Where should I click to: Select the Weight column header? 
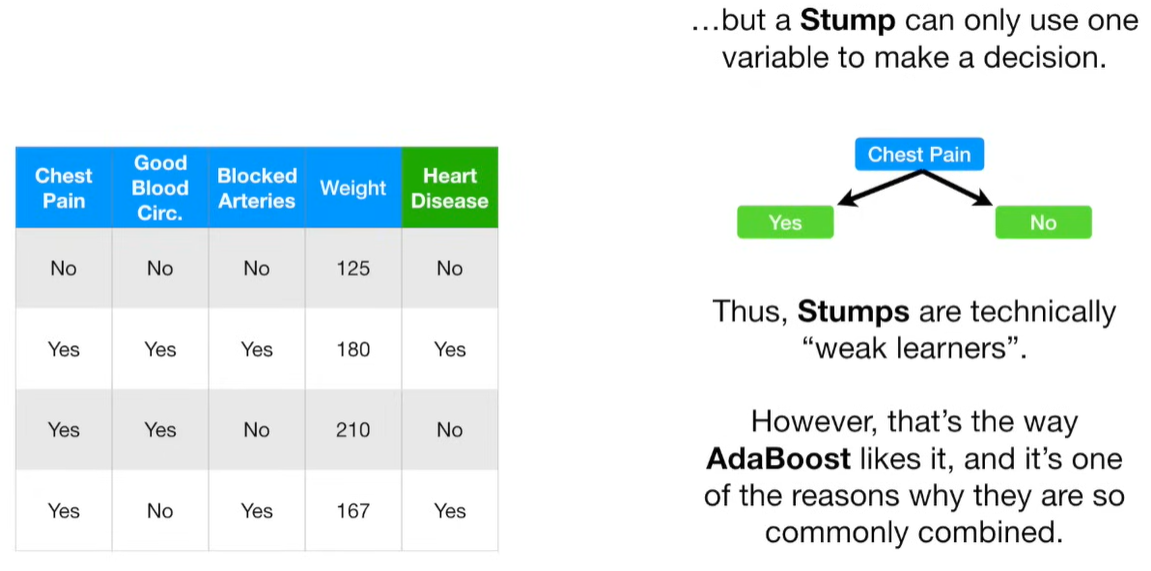[353, 188]
